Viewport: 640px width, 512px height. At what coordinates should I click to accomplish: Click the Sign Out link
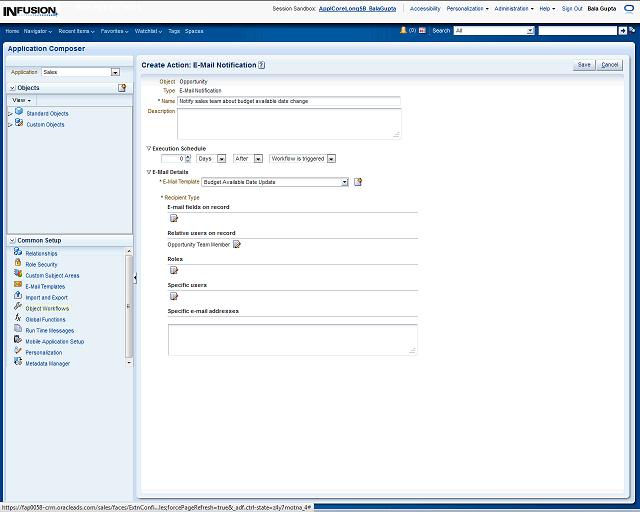tap(572, 8)
